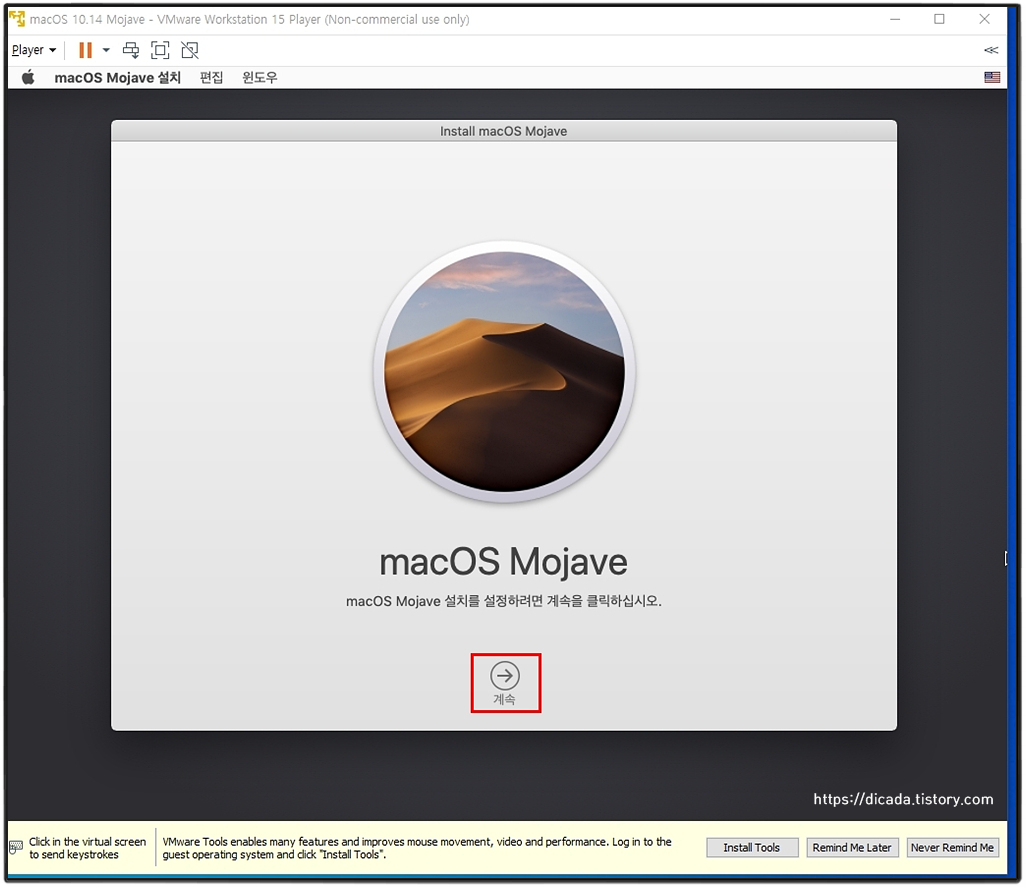Viewport: 1026px width, 887px height.
Task: Collapse the VMware toolbar double-chevron
Action: pos(991,50)
